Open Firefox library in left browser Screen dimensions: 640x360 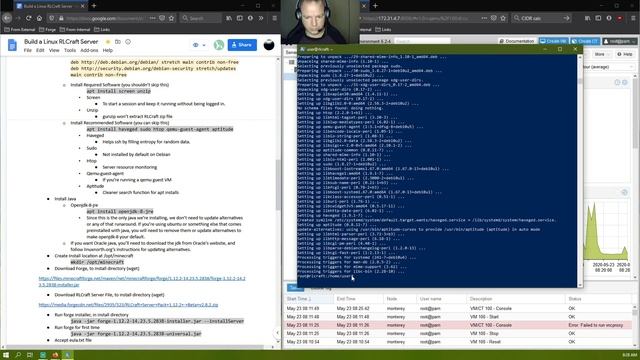[x=229, y=18]
